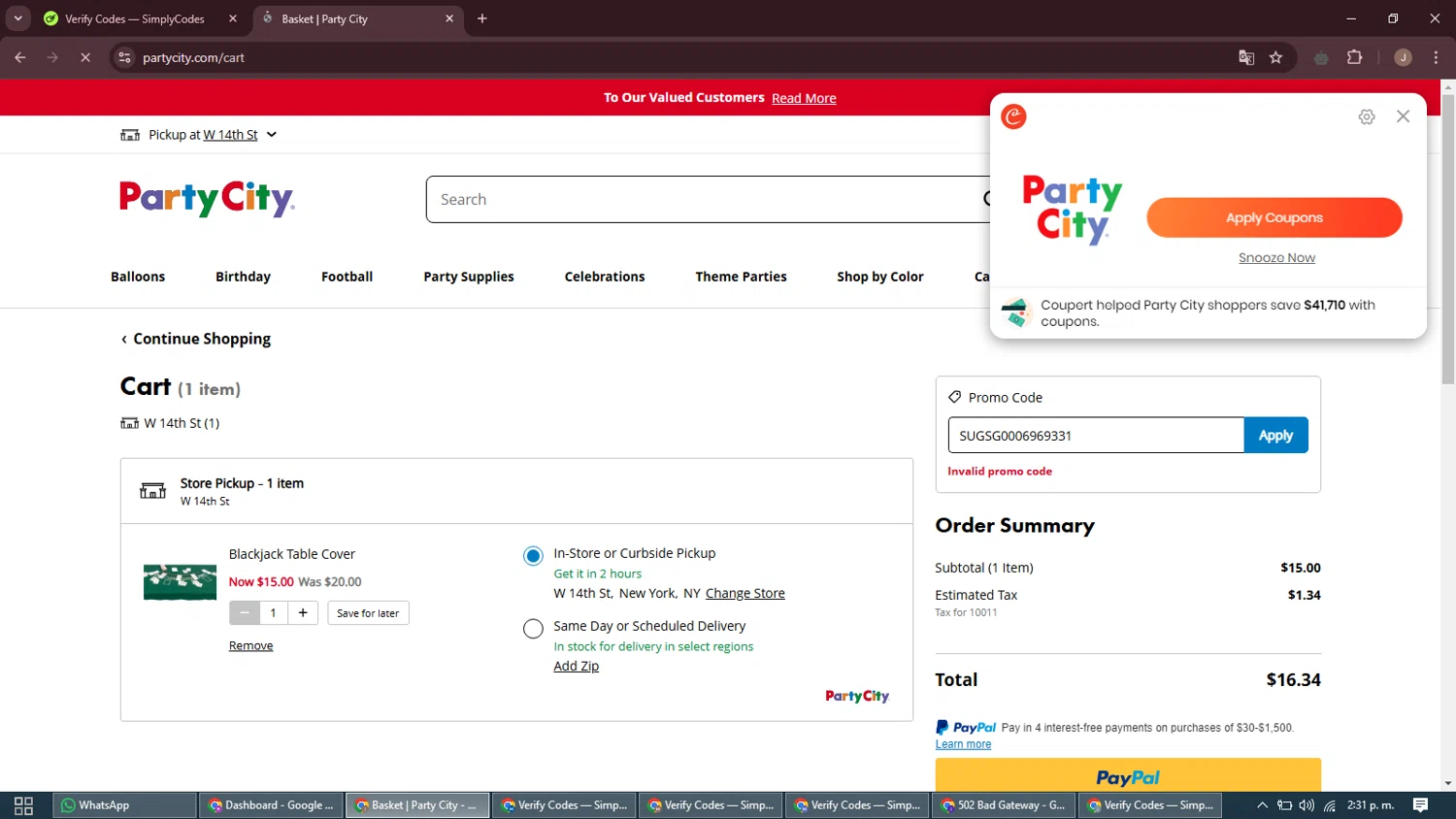
Task: Open the Celebrations menu
Action: pyautogui.click(x=605, y=277)
